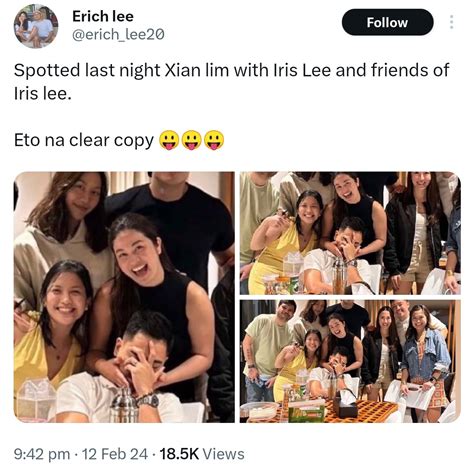The width and height of the screenshot is (474, 469).
Task: Click the 9:42 pm timestamp
Action: click(x=42, y=454)
